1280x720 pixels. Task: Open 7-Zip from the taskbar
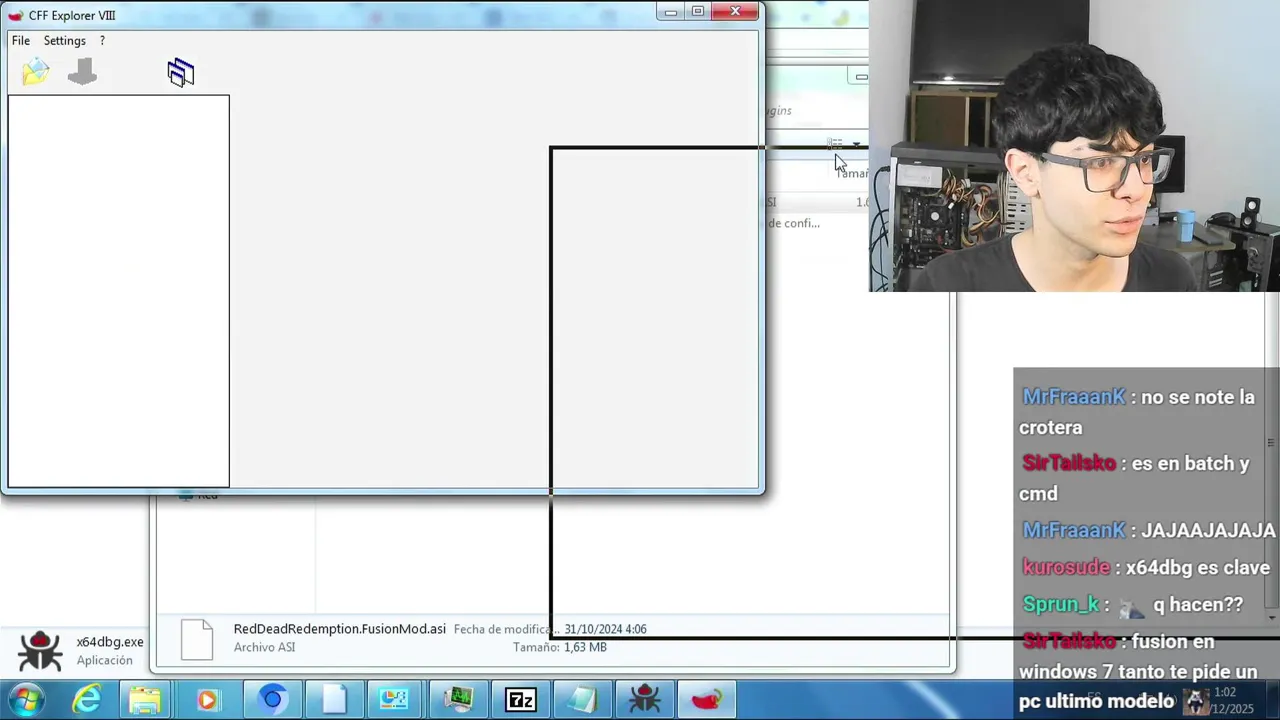pyautogui.click(x=521, y=700)
